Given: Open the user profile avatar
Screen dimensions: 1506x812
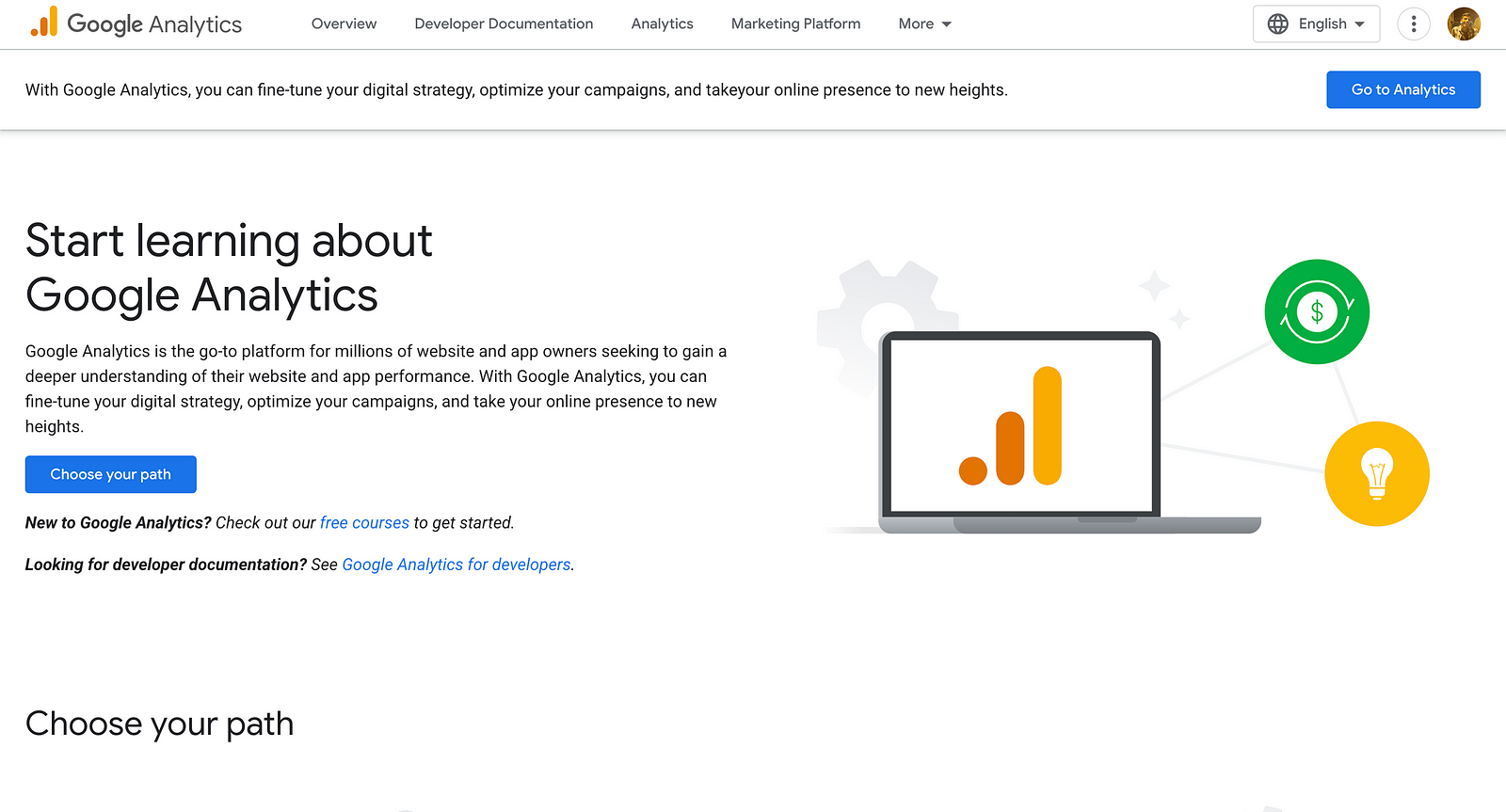Looking at the screenshot, I should point(1464,24).
